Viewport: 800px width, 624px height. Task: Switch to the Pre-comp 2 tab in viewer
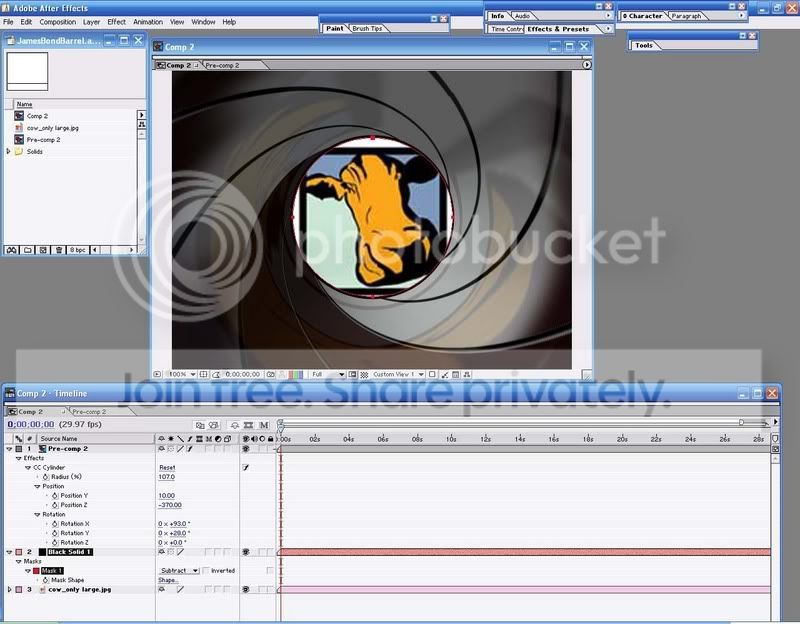(x=222, y=65)
